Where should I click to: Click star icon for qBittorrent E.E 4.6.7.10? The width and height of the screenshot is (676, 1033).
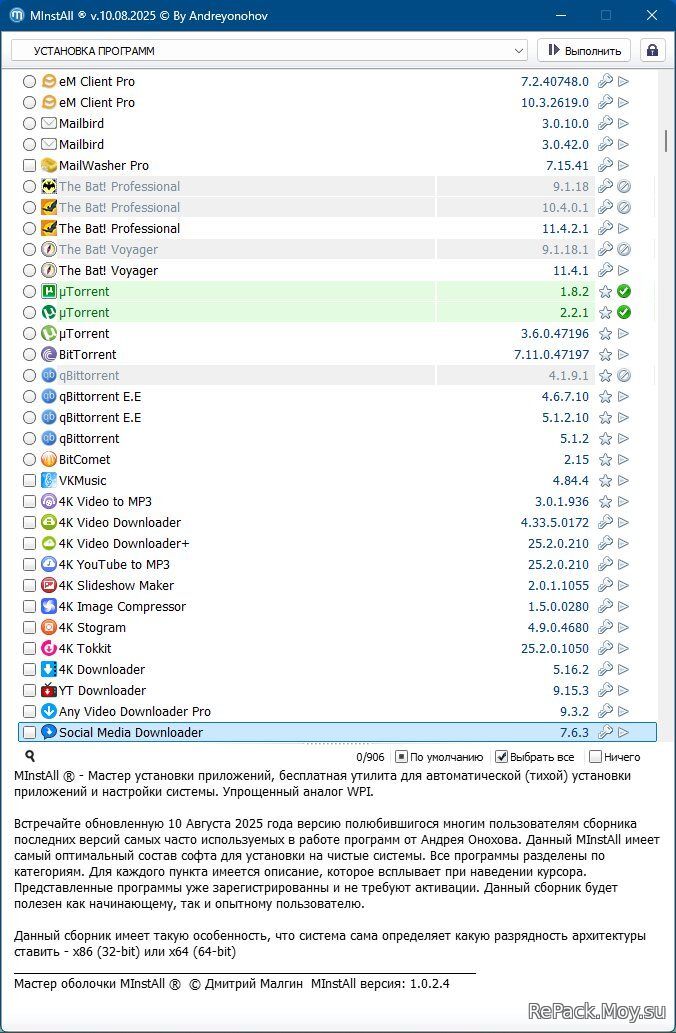point(605,397)
